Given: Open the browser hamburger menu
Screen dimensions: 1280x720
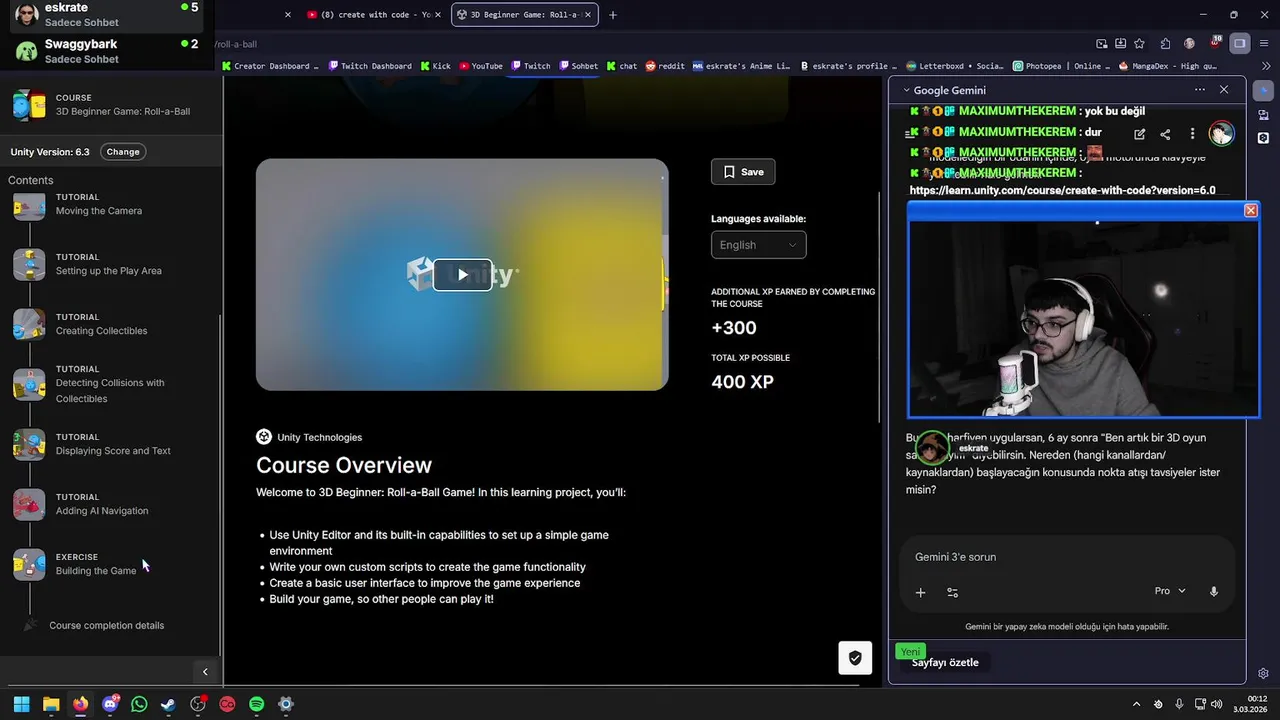Looking at the screenshot, I should click(1265, 44).
